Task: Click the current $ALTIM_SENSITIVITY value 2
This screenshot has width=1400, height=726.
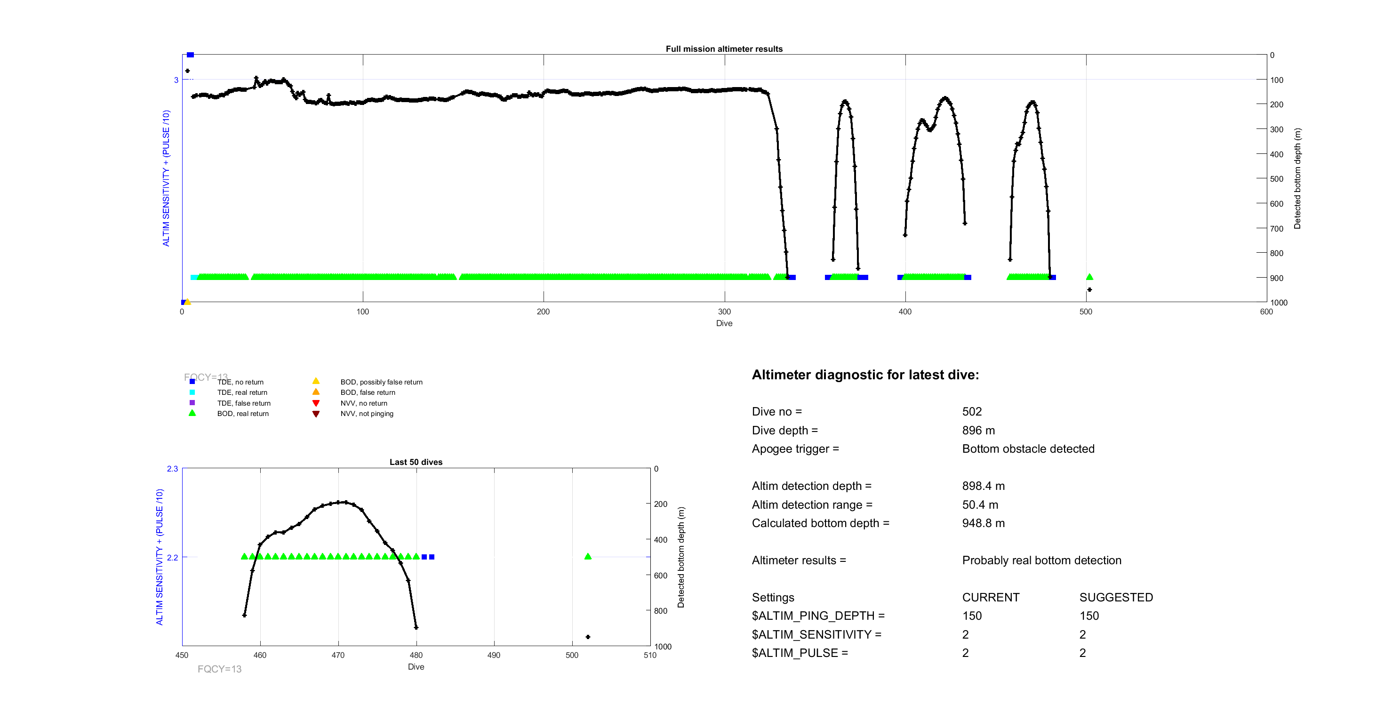Action: coord(966,635)
